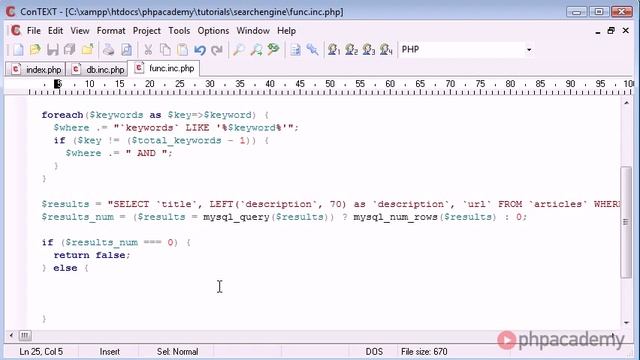Viewport: 640px width, 360px height.
Task: Click "Sel: Normal" in the status bar
Action: pyautogui.click(x=178, y=351)
